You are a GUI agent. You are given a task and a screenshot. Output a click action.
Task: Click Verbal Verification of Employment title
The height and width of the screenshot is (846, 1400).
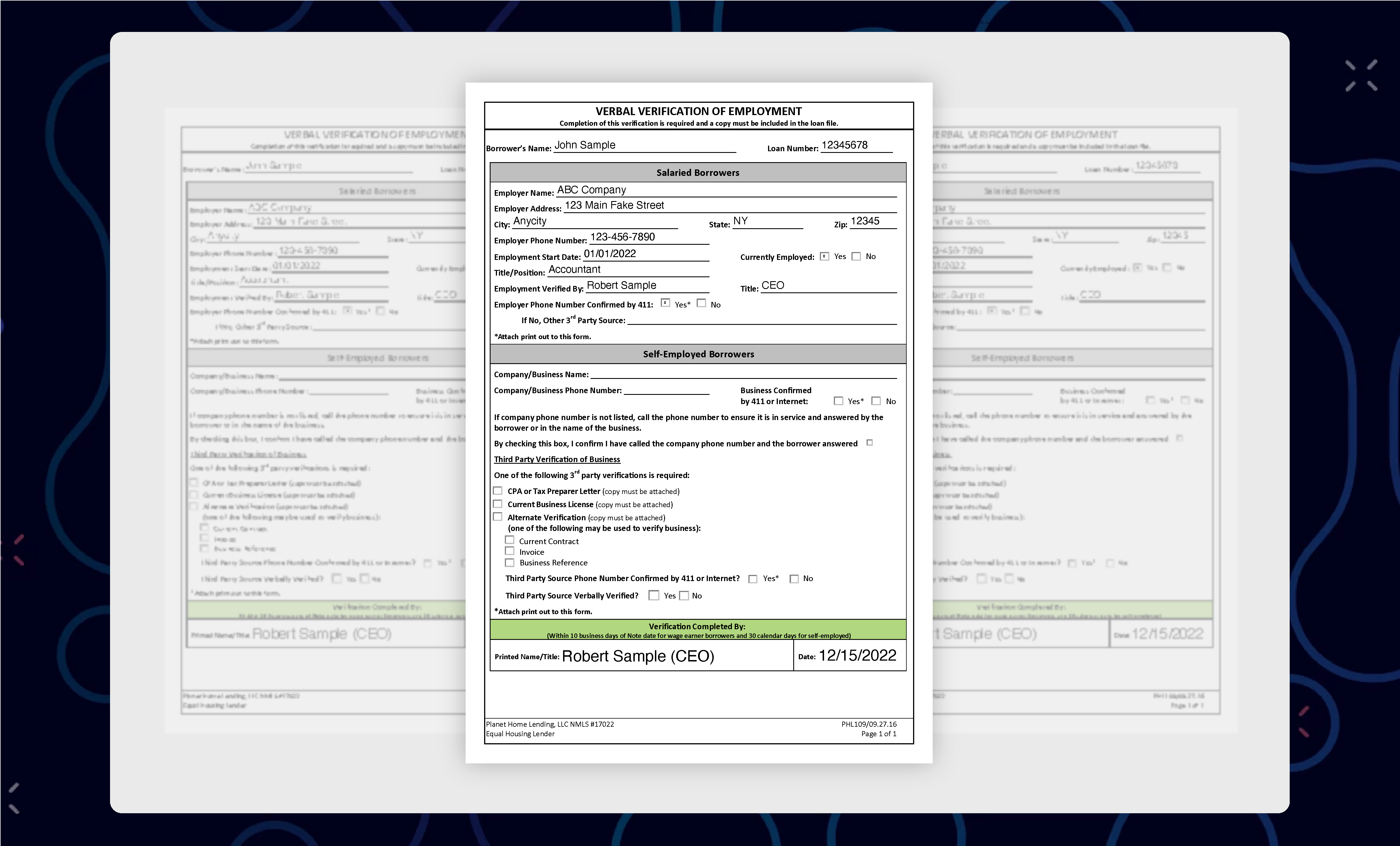[x=698, y=111]
